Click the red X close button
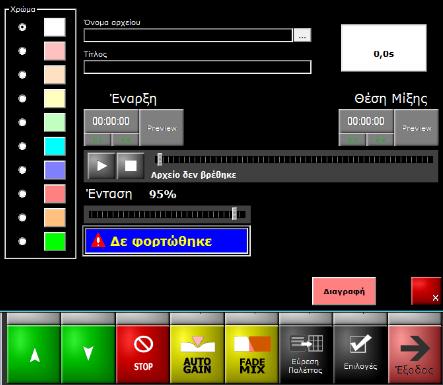 click(x=426, y=291)
